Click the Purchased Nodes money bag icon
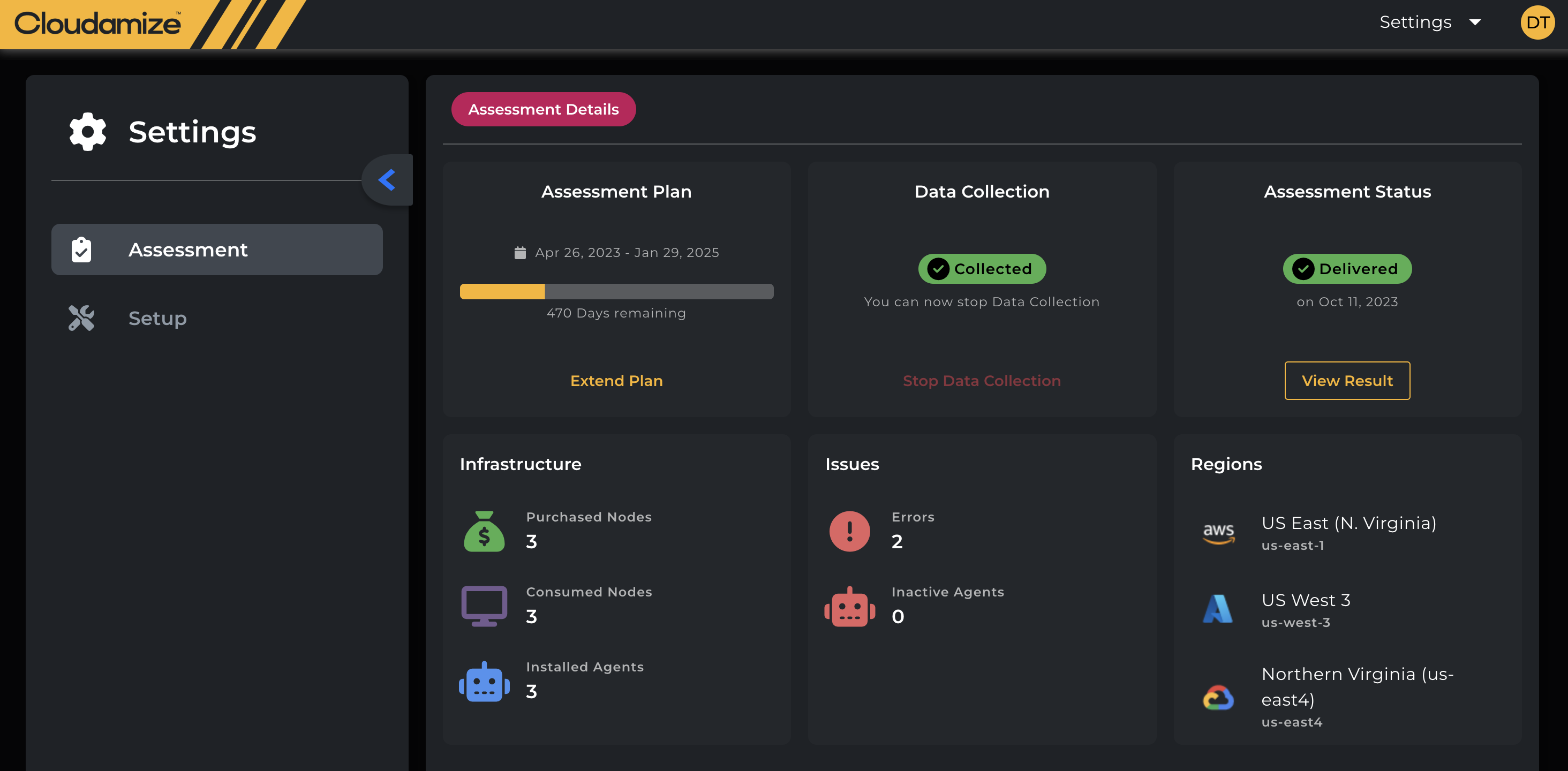The width and height of the screenshot is (1568, 771). [484, 531]
